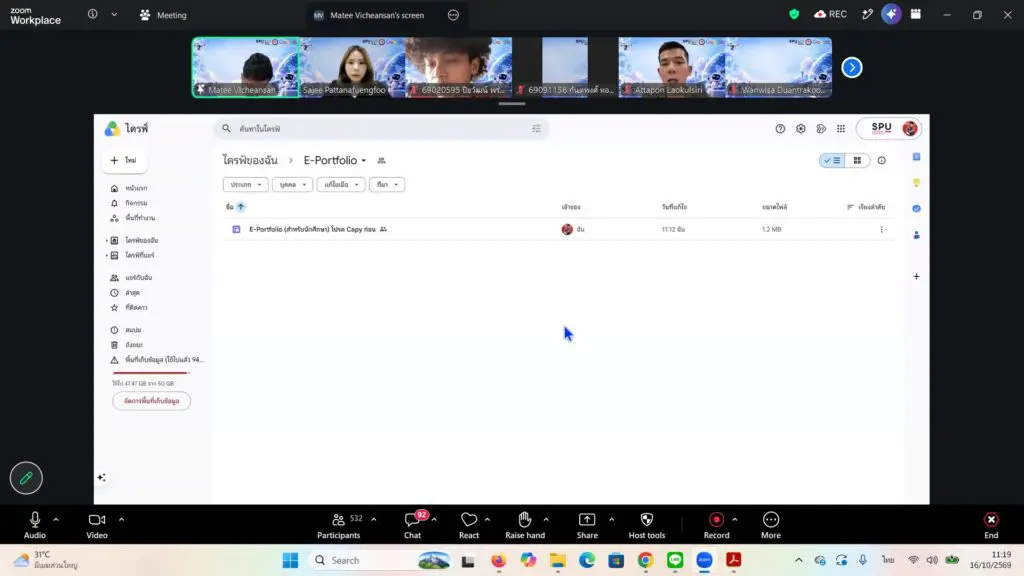The width and height of the screenshot is (1024, 576).
Task: Expand My Drive tree arrow in sidebar
Action: click(106, 240)
